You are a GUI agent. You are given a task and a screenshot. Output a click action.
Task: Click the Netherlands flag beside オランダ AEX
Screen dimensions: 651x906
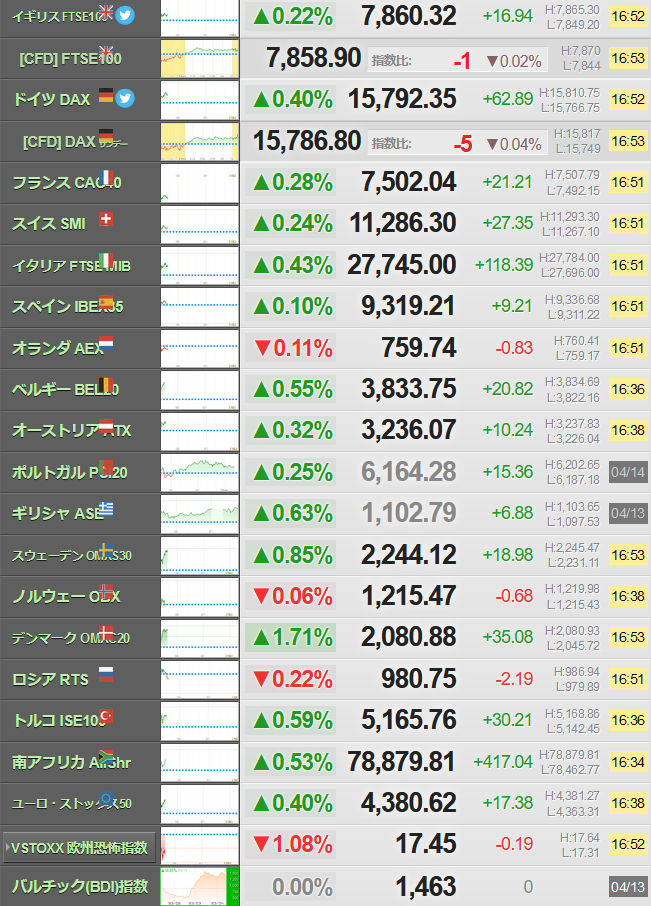pos(106,343)
